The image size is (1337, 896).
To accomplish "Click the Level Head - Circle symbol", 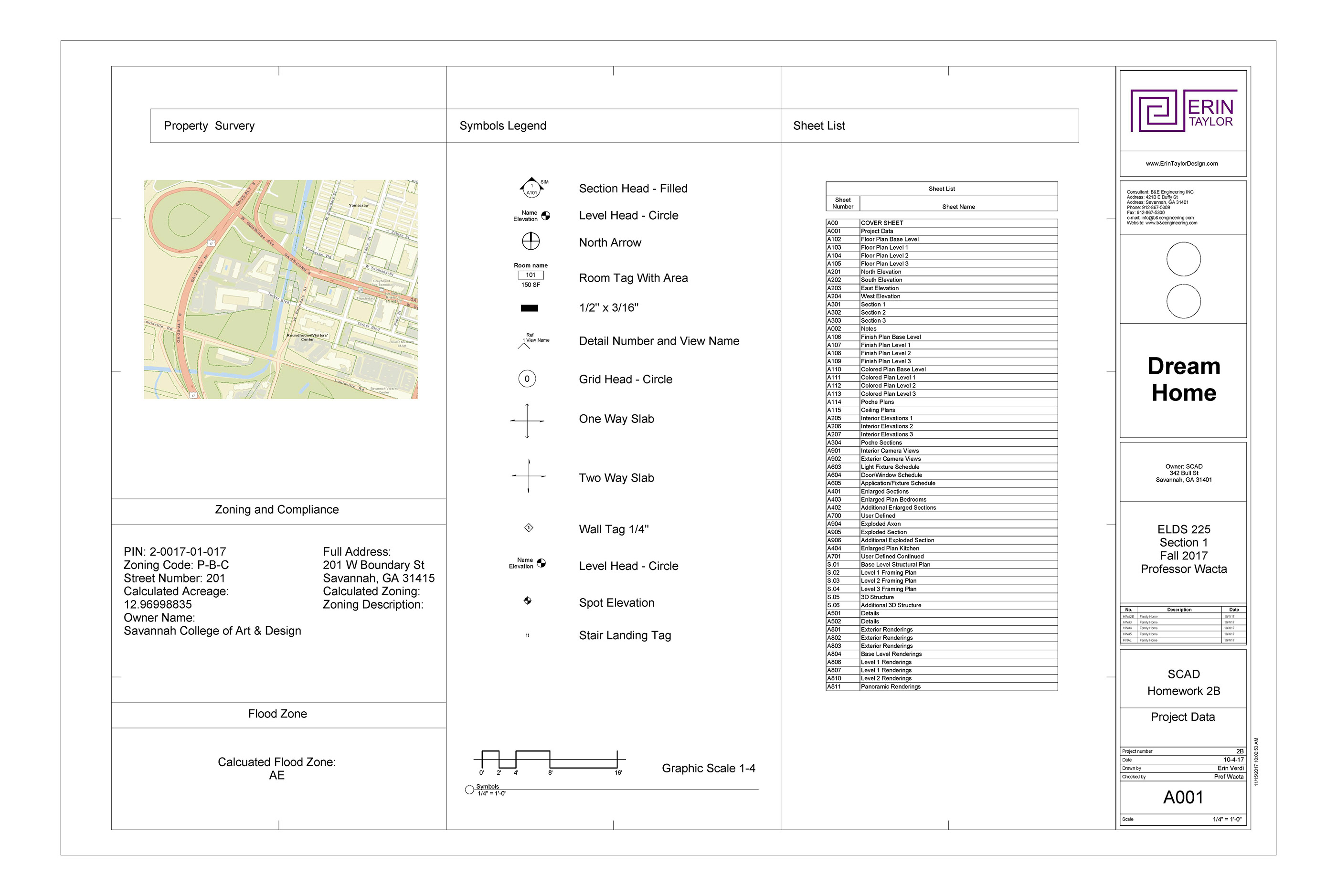I will tap(546, 216).
